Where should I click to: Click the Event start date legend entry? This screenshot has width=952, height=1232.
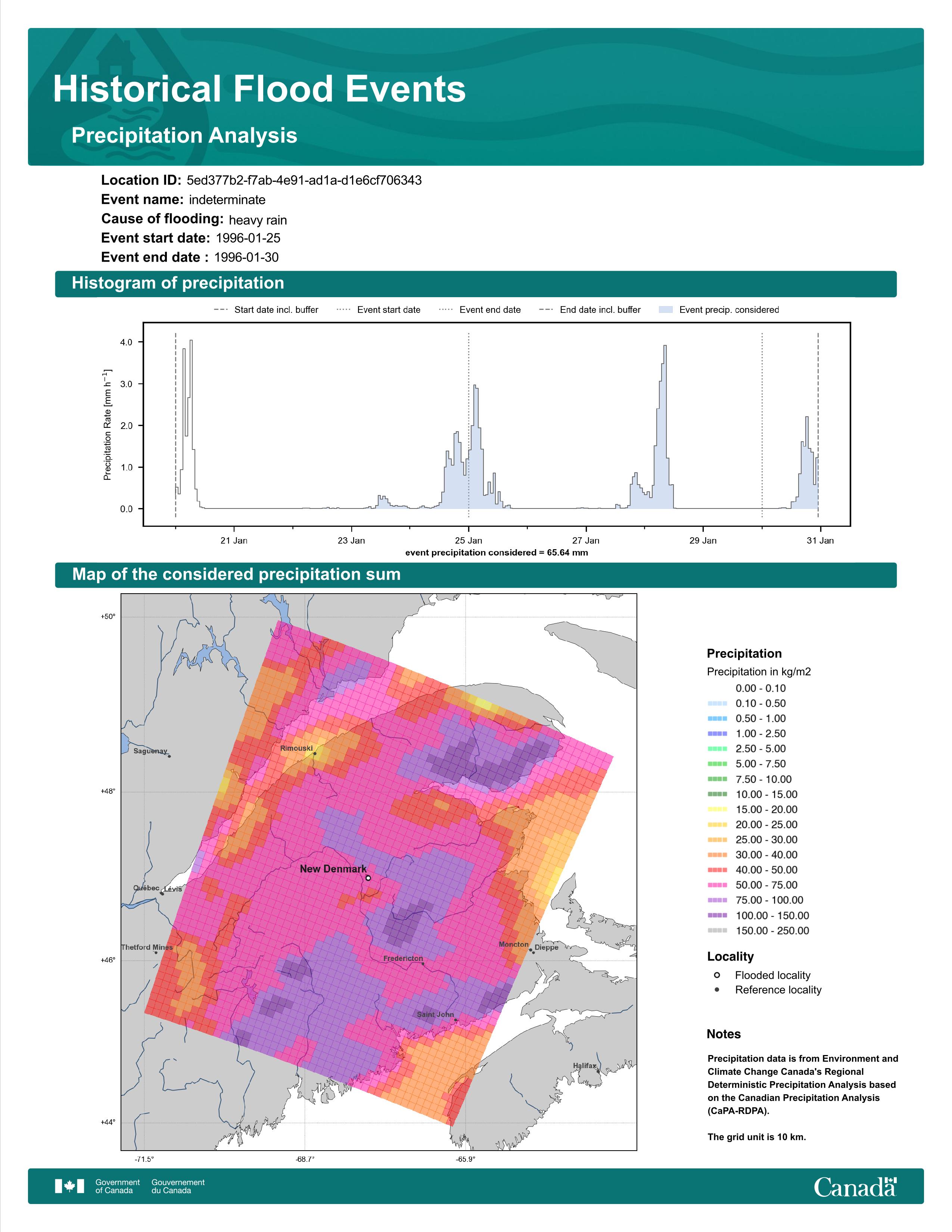click(379, 310)
